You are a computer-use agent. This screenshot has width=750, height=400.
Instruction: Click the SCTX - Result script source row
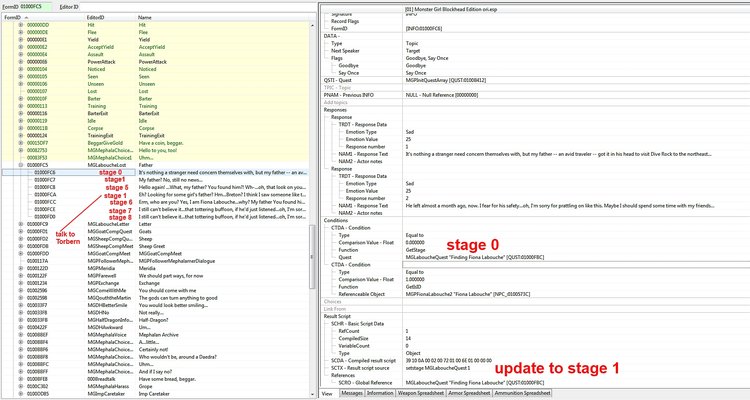tap(535, 368)
